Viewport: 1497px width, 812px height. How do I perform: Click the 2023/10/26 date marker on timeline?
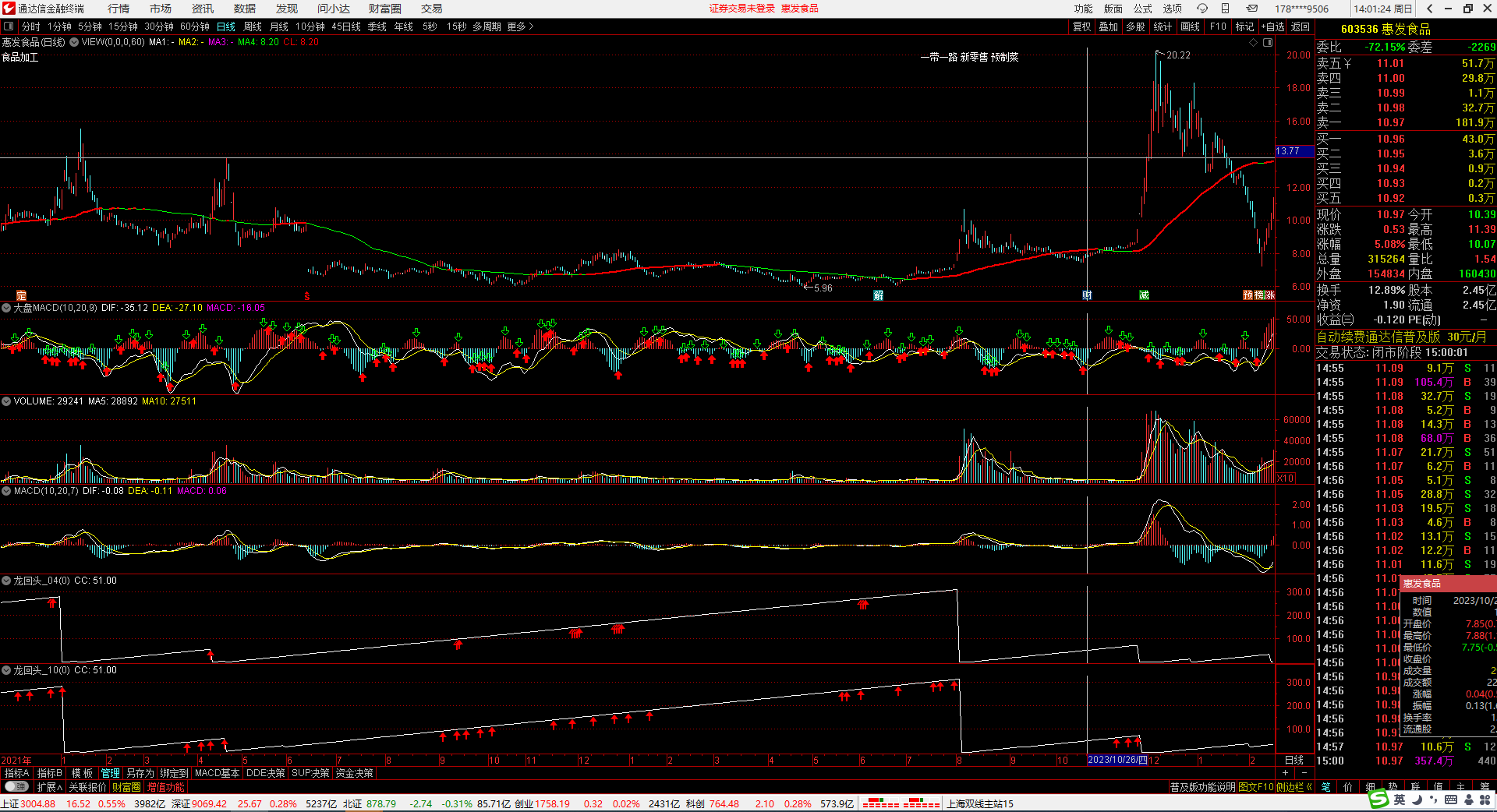1117,760
